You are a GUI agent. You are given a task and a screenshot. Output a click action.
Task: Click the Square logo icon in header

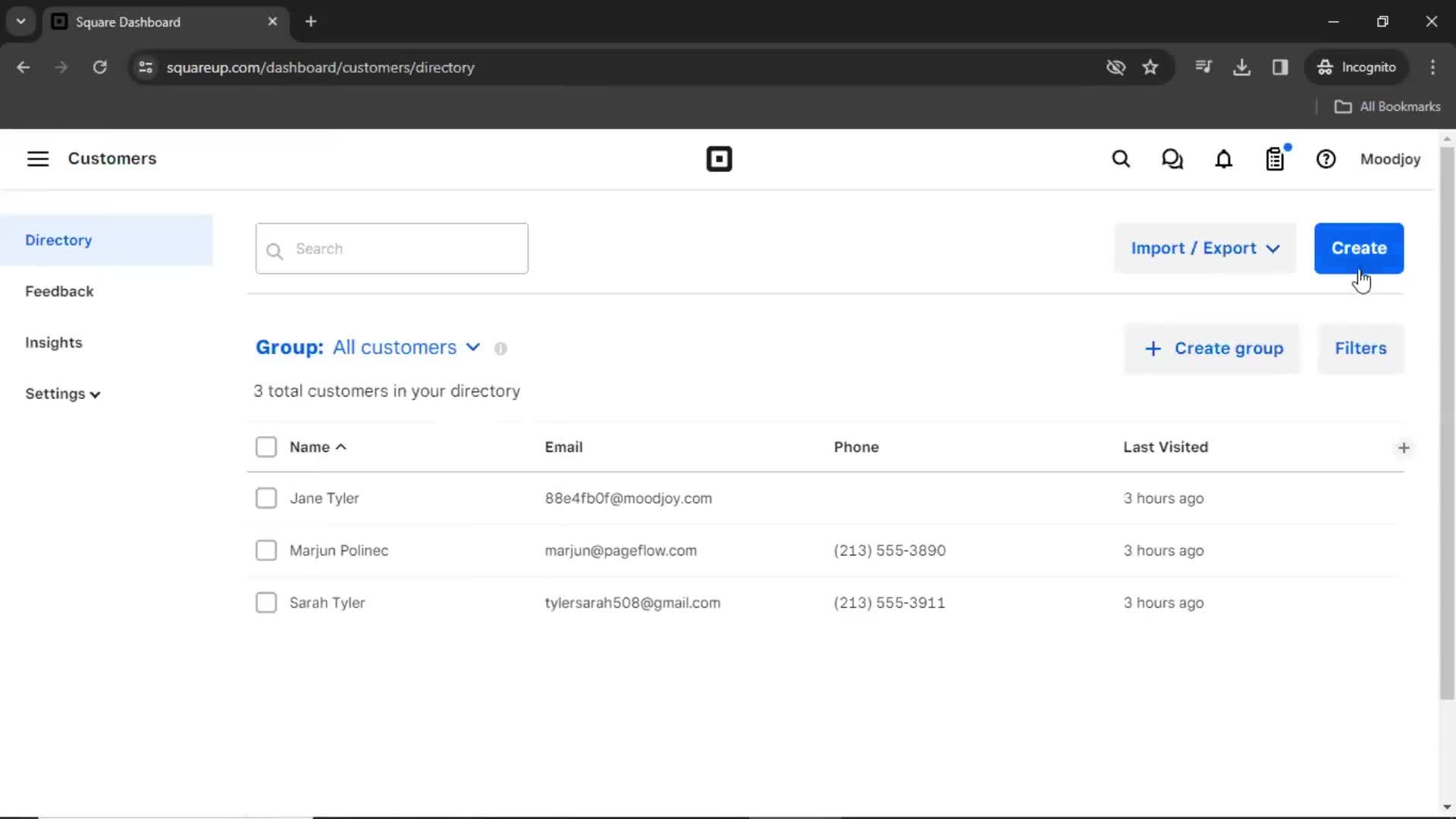[x=719, y=159]
